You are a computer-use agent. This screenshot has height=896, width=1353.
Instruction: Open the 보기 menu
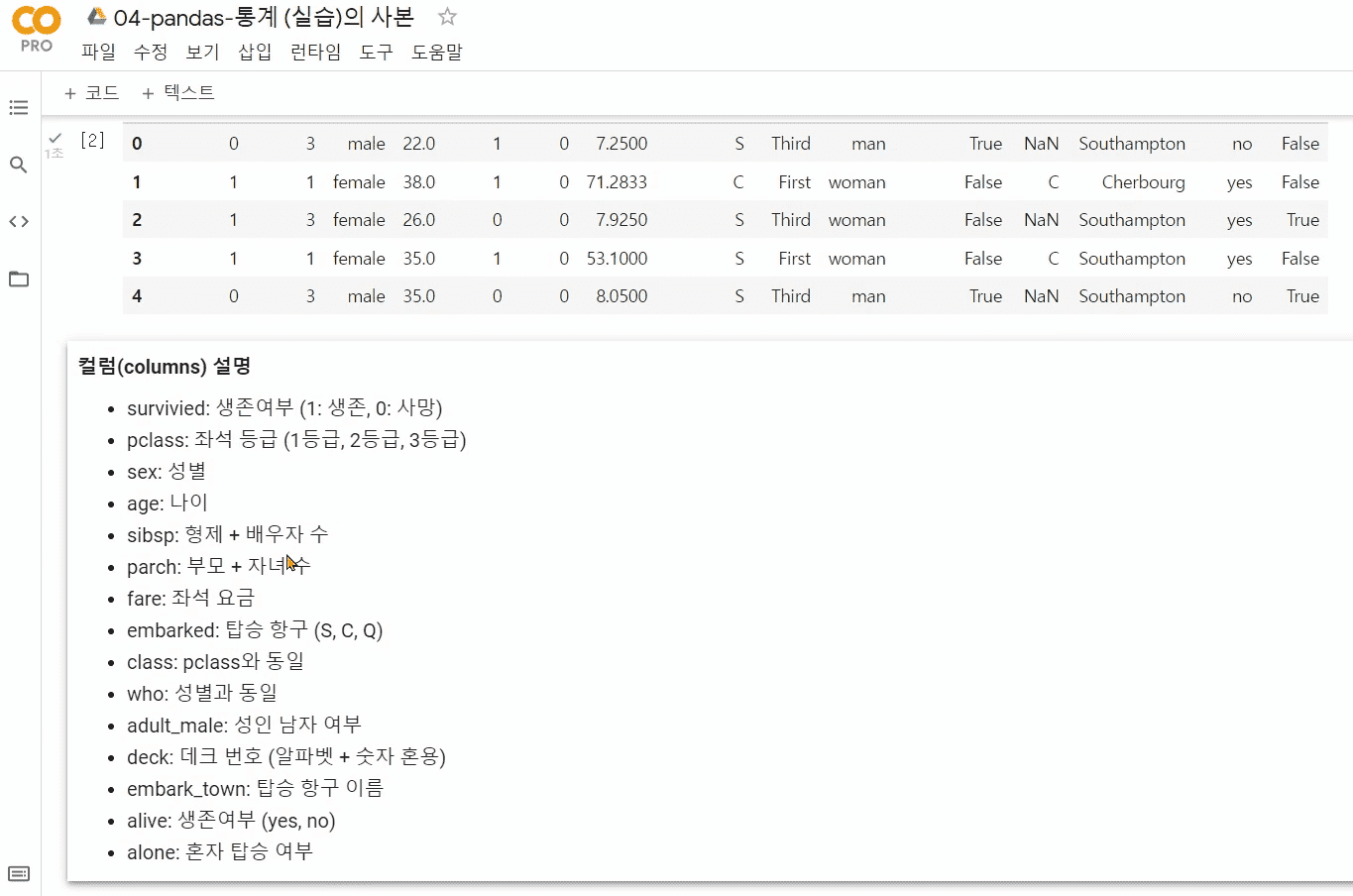click(203, 52)
